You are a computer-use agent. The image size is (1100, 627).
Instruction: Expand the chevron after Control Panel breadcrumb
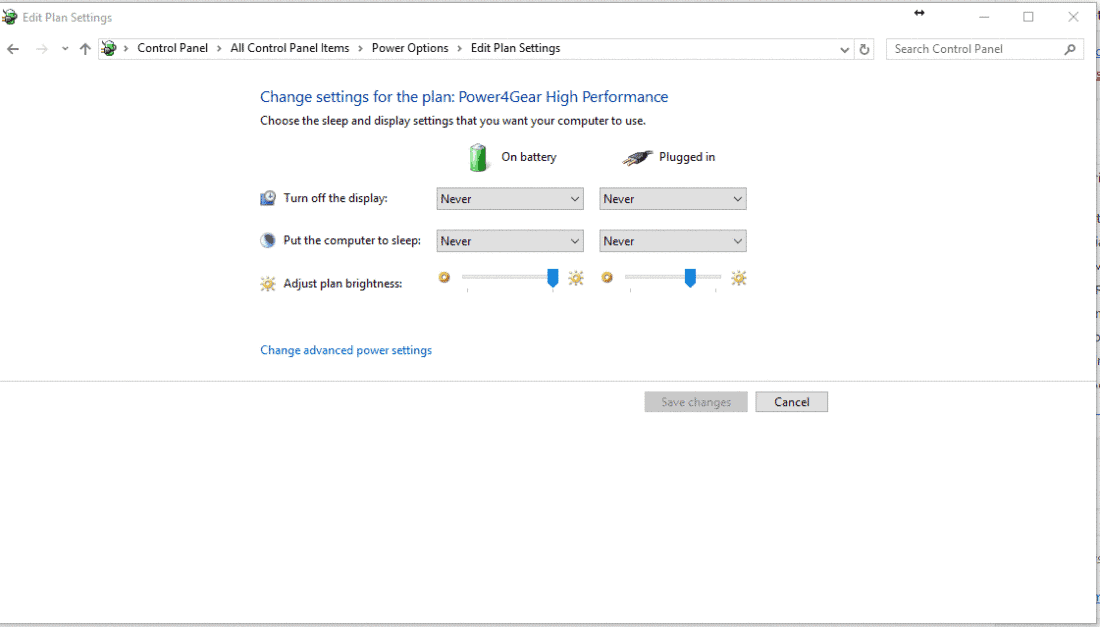pyautogui.click(x=220, y=48)
